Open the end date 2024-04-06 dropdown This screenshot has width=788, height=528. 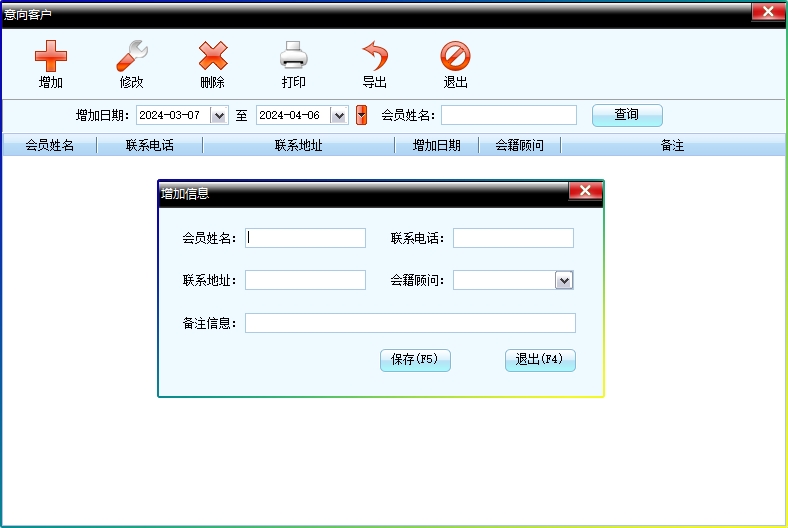click(339, 115)
